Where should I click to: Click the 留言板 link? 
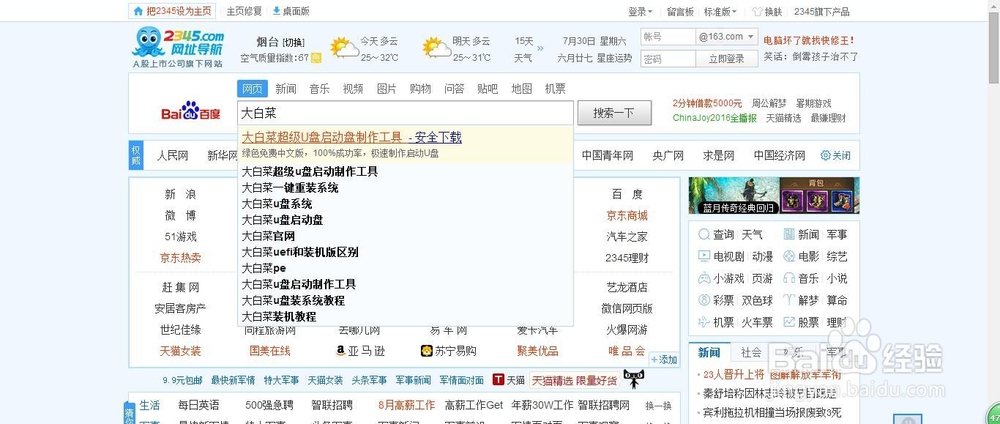point(680,11)
